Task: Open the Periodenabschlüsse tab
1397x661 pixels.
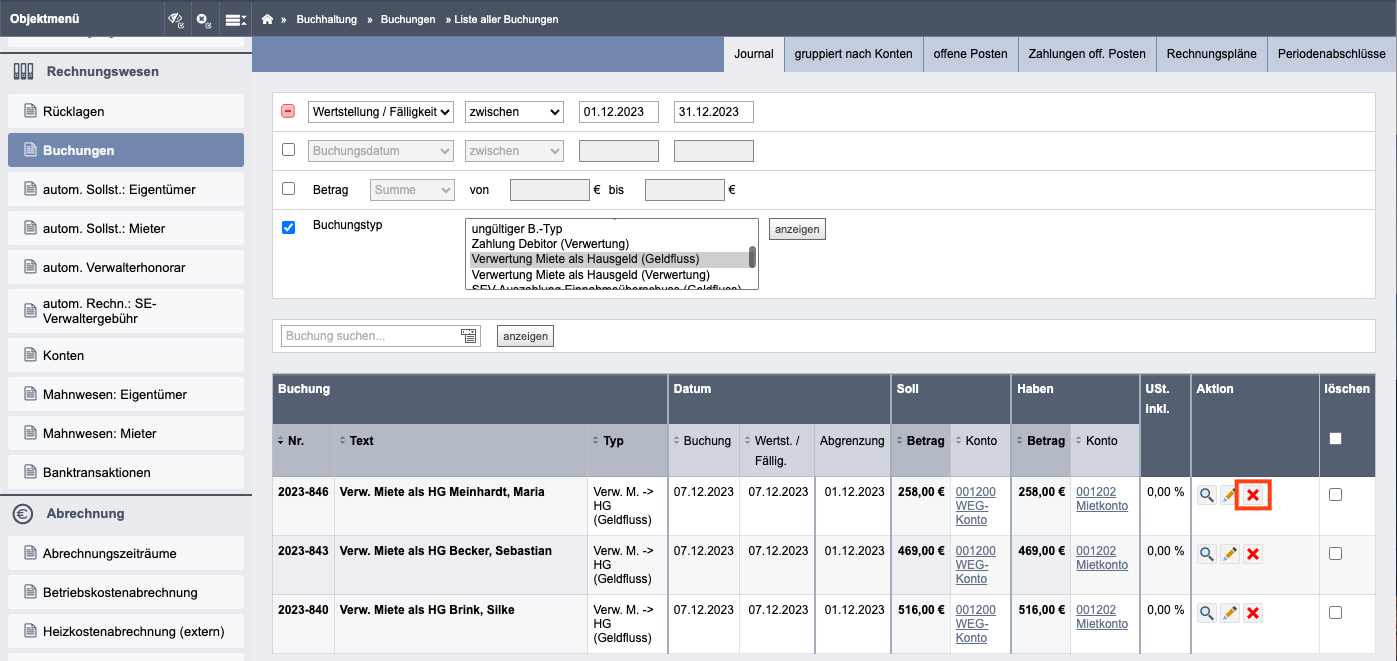Action: (1331, 54)
